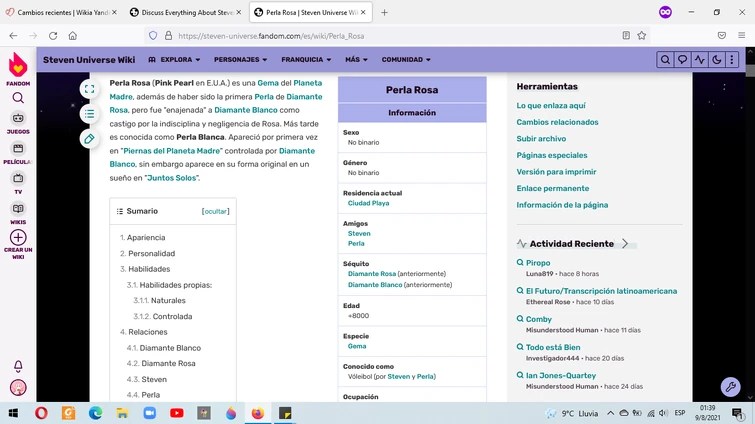Screen dimensions: 755x424
Task: Open the wiki header more options icon
Action: coord(732,60)
